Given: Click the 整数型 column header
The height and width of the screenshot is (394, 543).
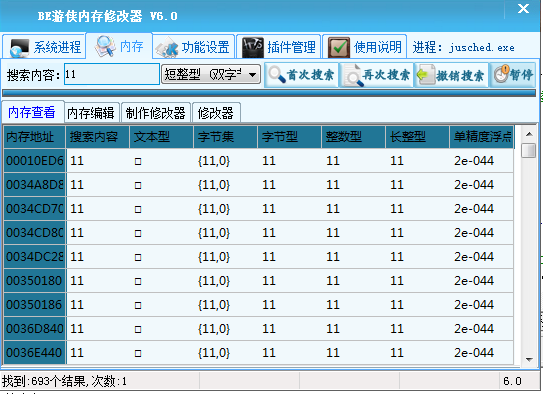Looking at the screenshot, I should tap(354, 137).
